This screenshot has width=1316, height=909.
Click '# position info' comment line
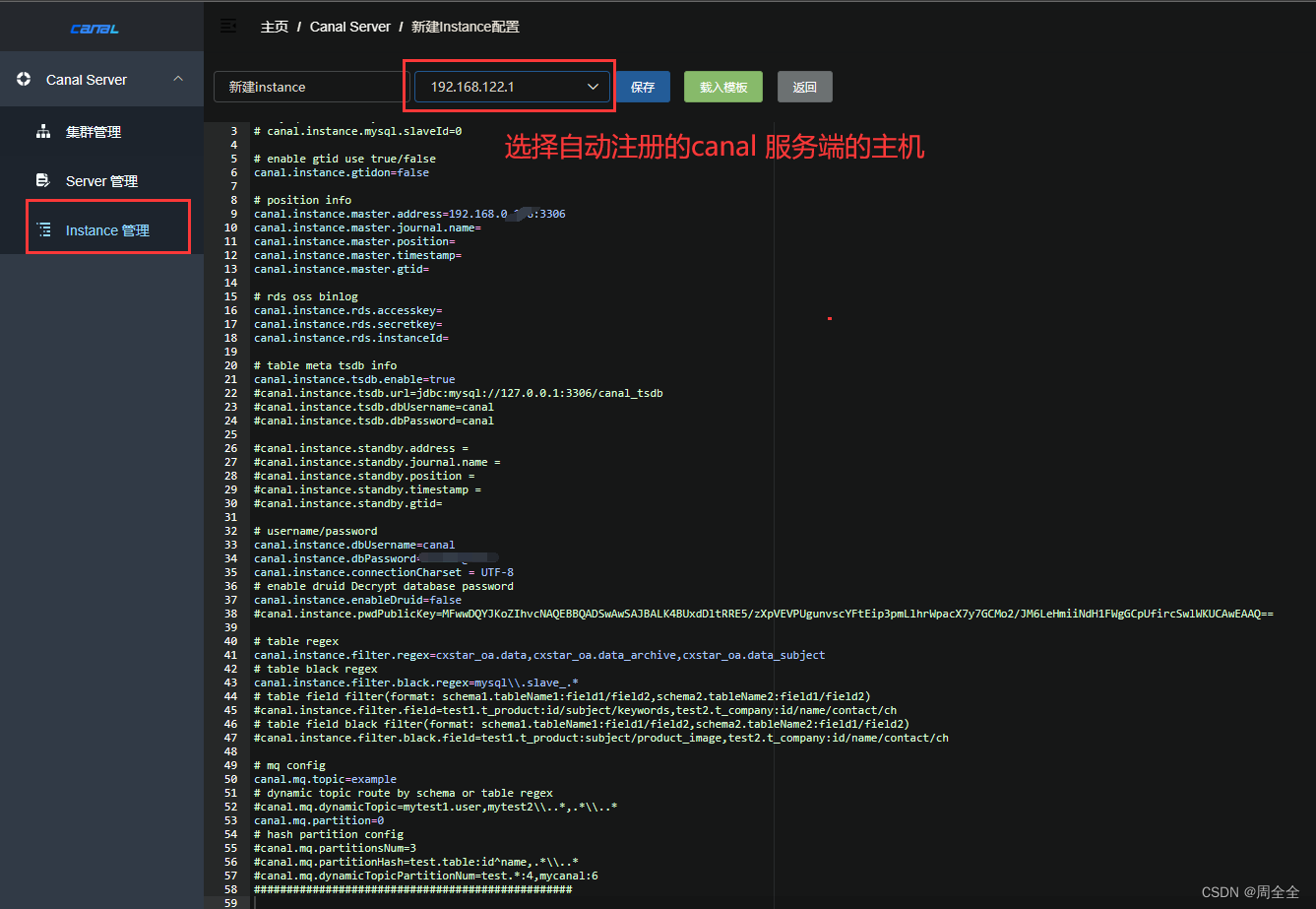tap(302, 200)
